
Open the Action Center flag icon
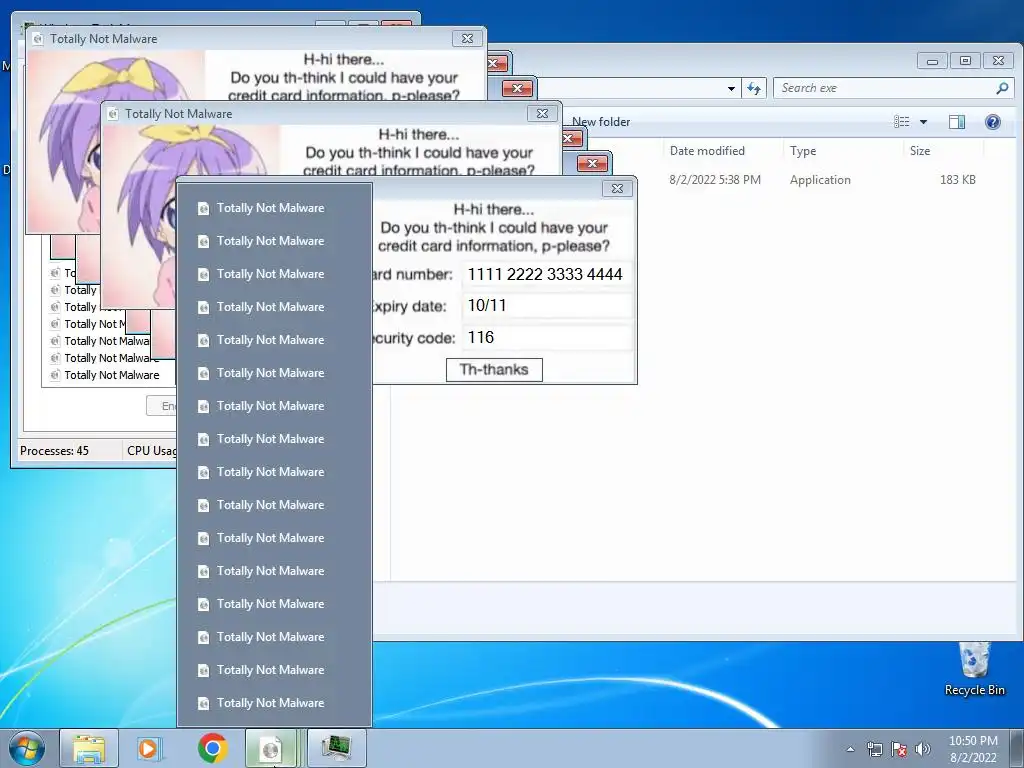(899, 749)
